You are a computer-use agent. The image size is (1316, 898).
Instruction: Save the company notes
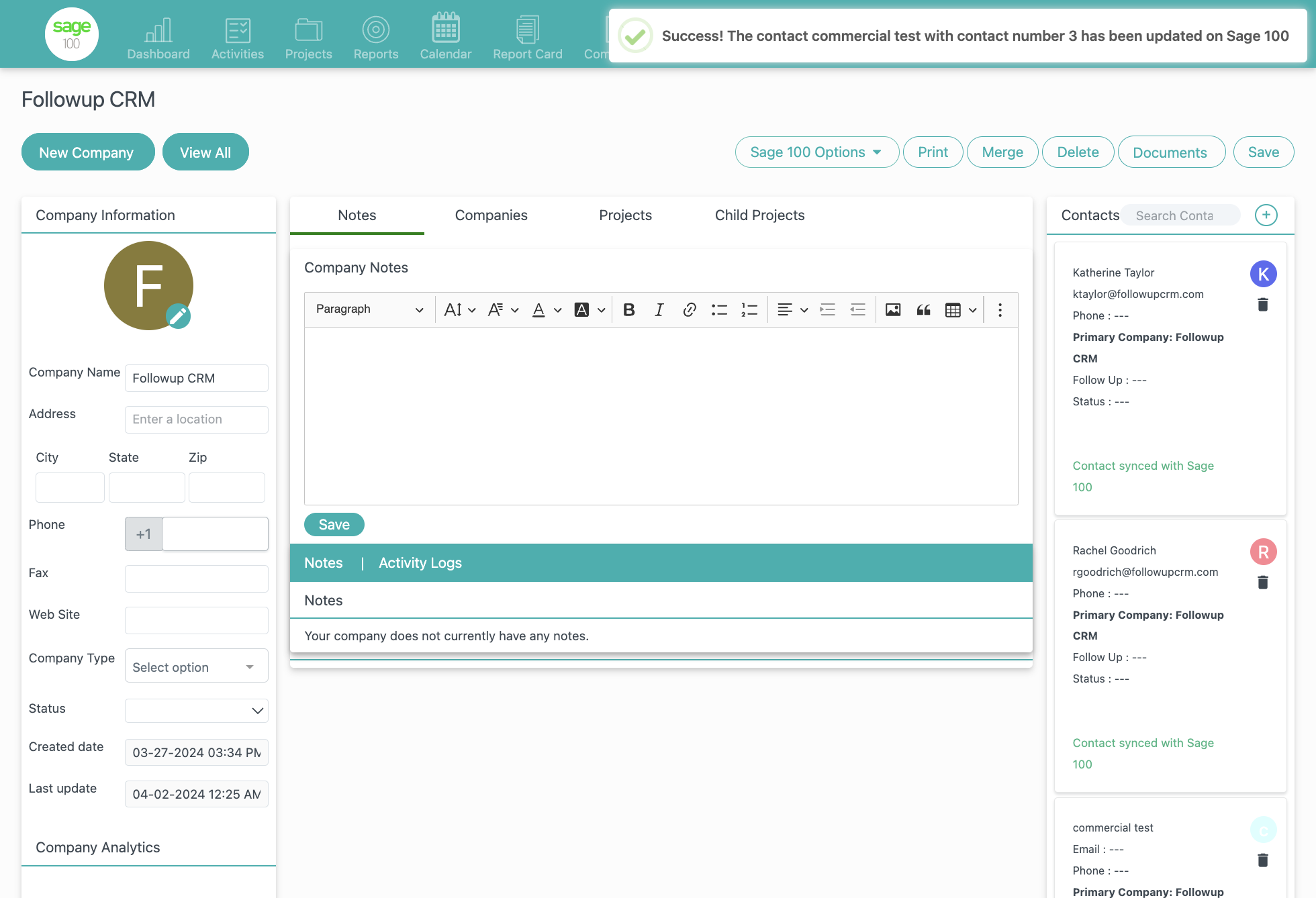[334, 525]
